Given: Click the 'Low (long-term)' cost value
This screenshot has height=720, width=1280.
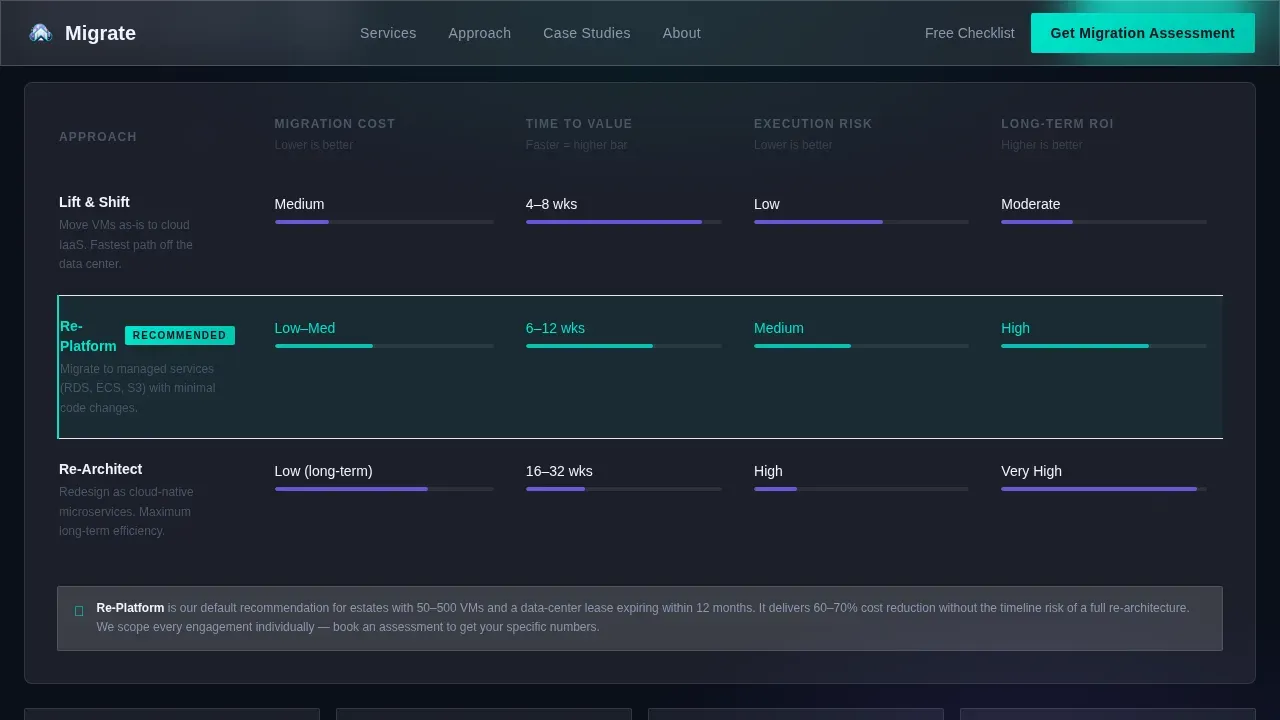Looking at the screenshot, I should pos(323,471).
